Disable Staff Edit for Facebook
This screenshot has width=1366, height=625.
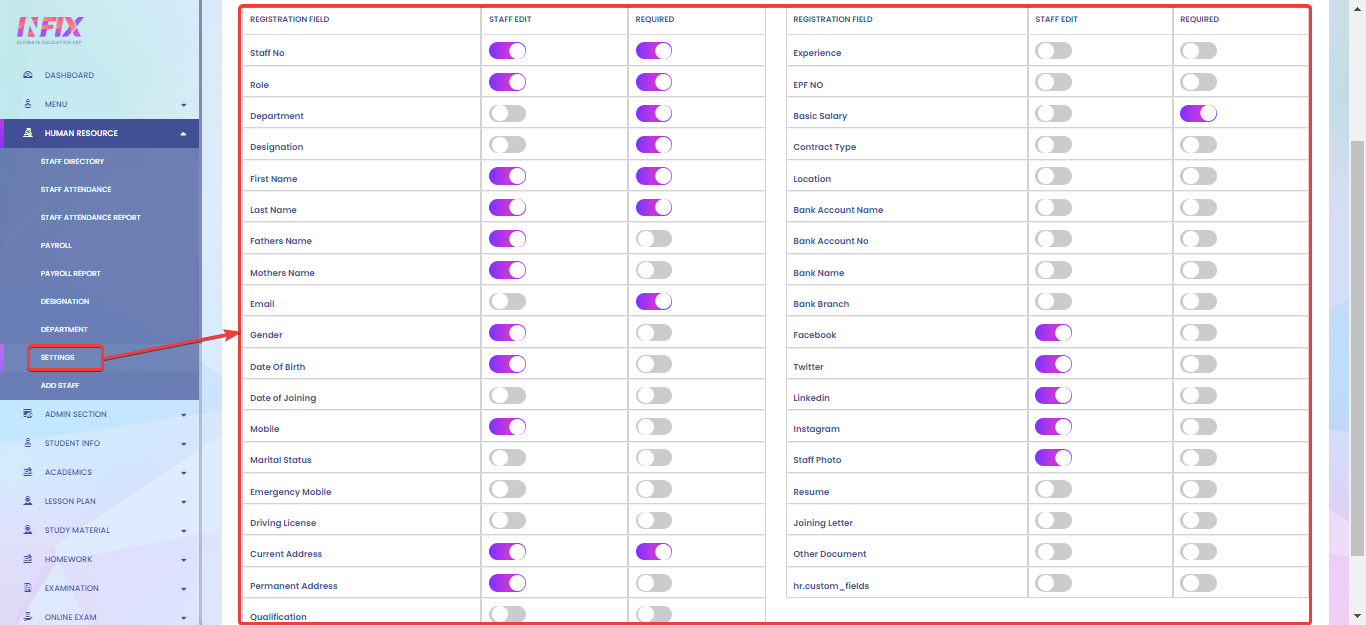pos(1053,332)
